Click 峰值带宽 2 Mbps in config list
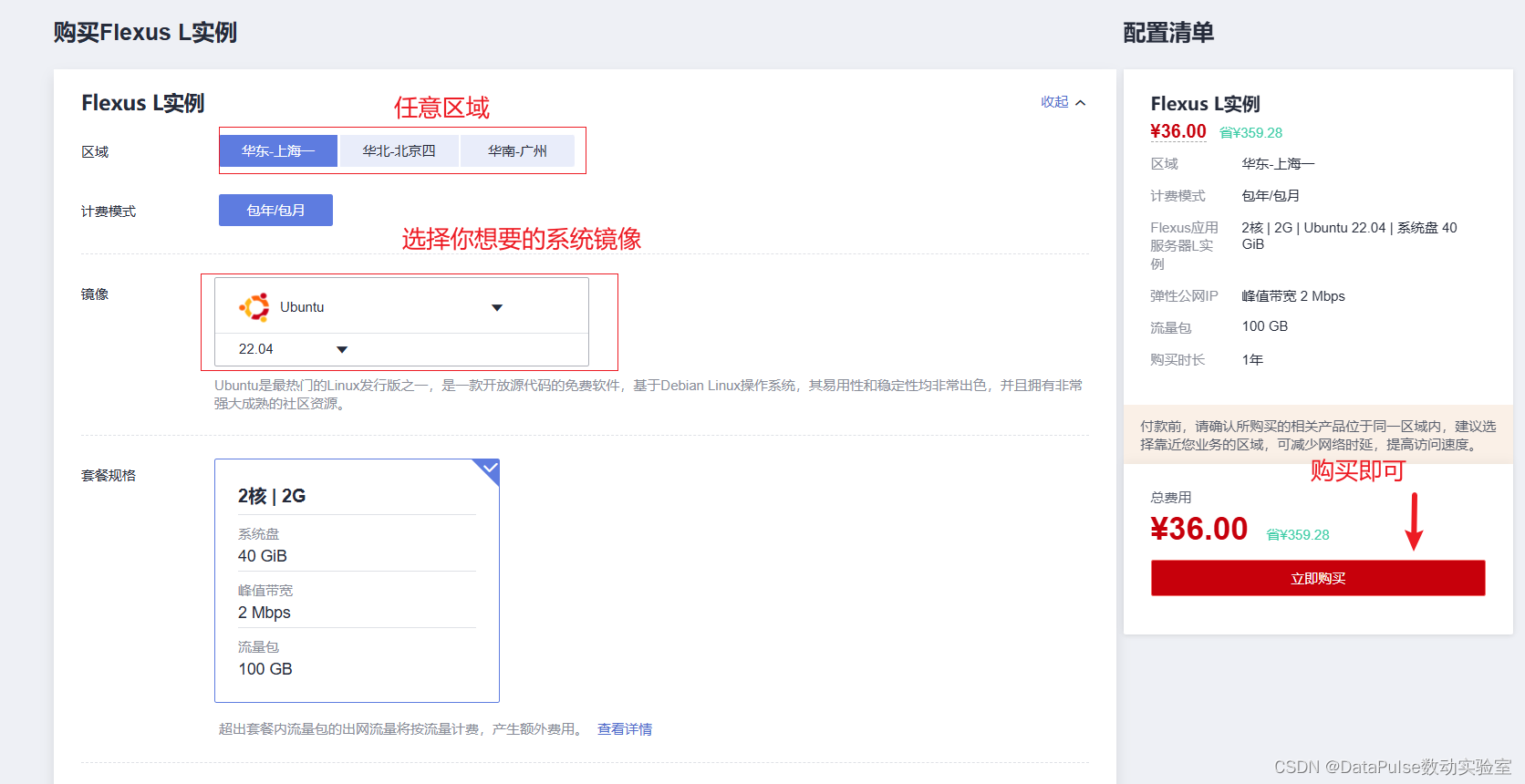Screen dimensions: 1525x784 [1293, 296]
